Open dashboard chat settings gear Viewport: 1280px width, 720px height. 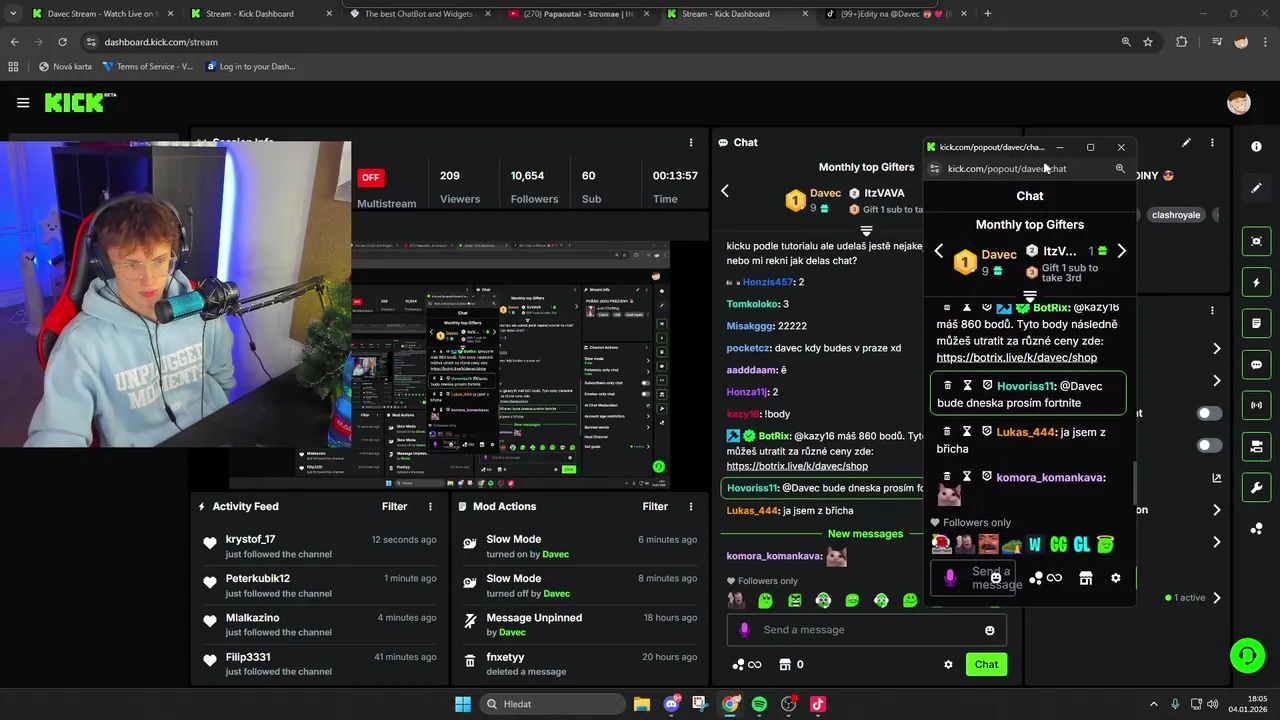coord(948,664)
